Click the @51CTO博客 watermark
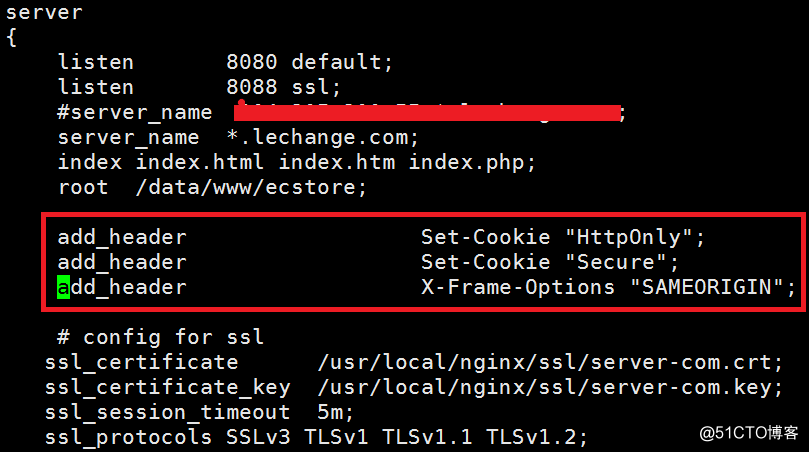Viewport: 809px width, 452px height. point(749,433)
